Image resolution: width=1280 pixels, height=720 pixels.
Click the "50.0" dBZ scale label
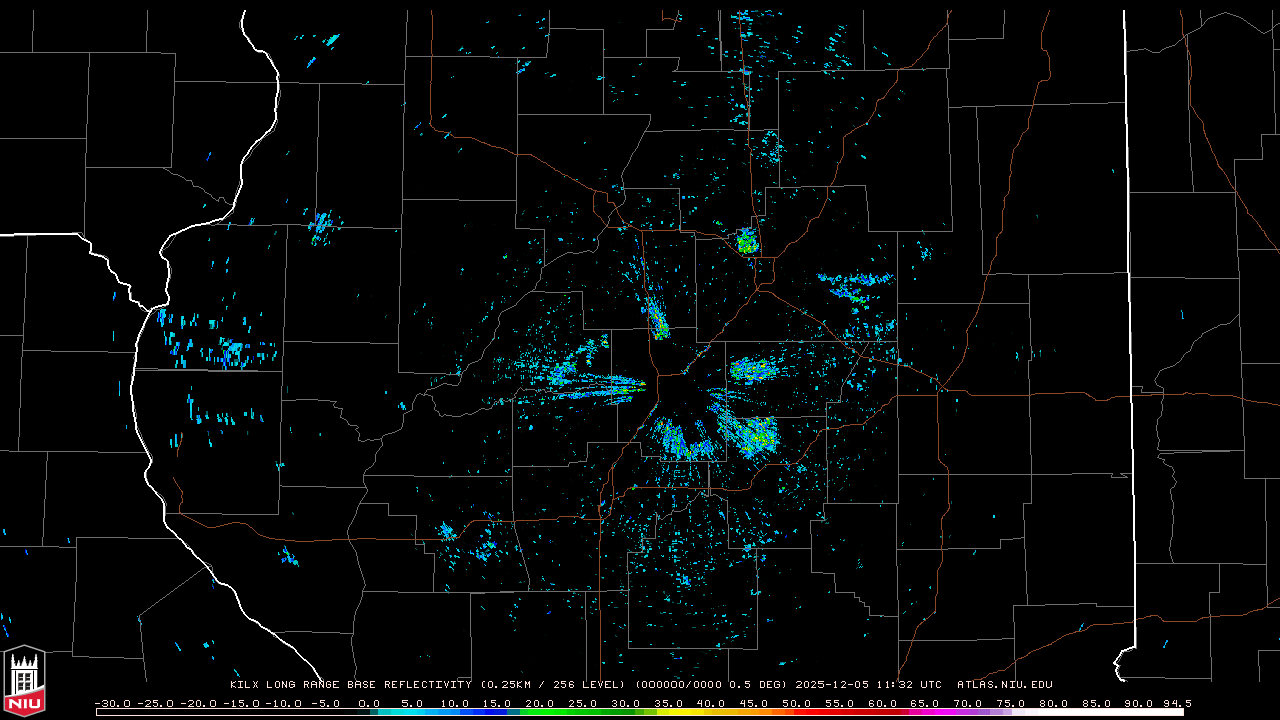click(796, 703)
